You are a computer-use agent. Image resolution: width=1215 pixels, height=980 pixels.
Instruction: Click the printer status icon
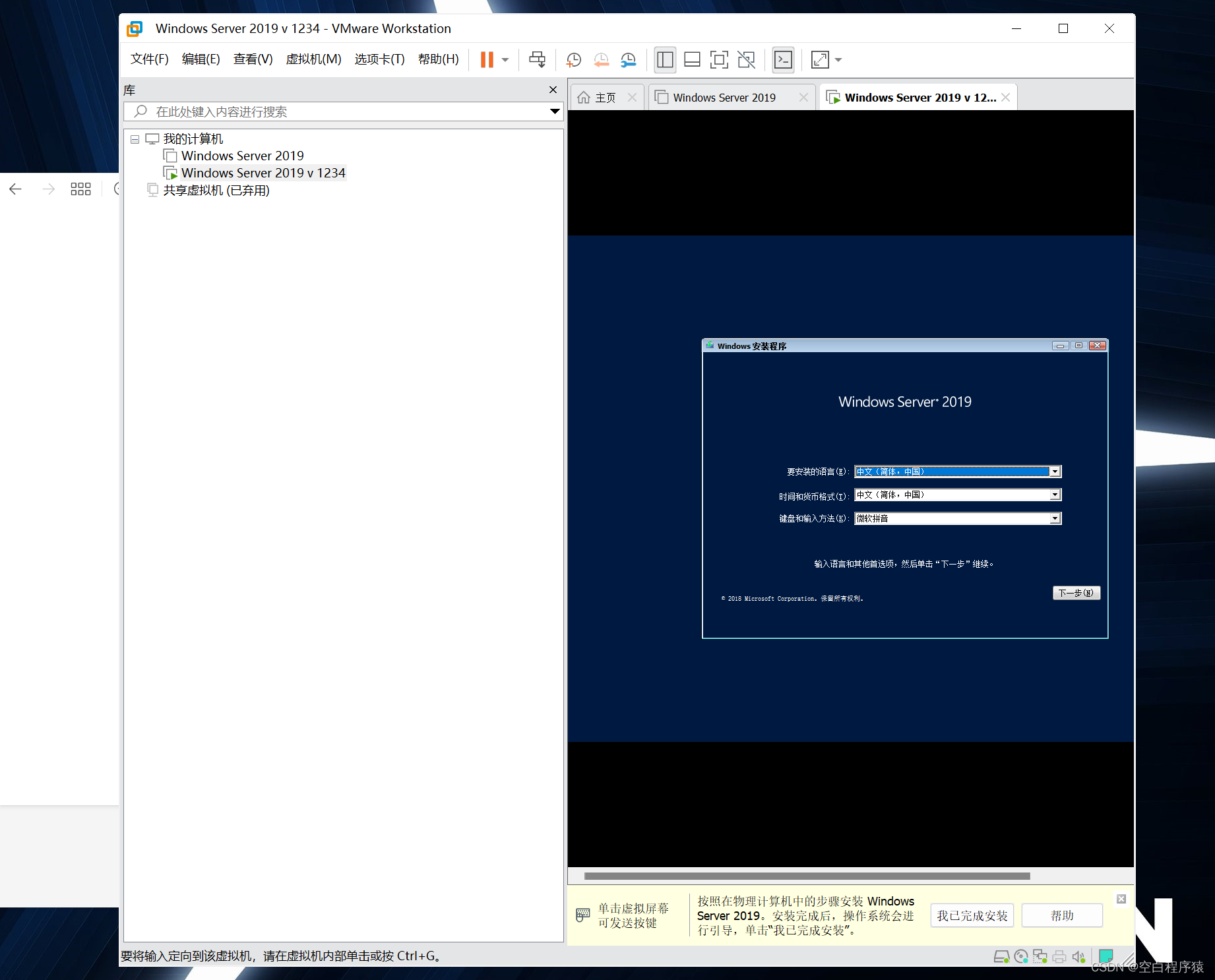pyautogui.click(x=1059, y=956)
